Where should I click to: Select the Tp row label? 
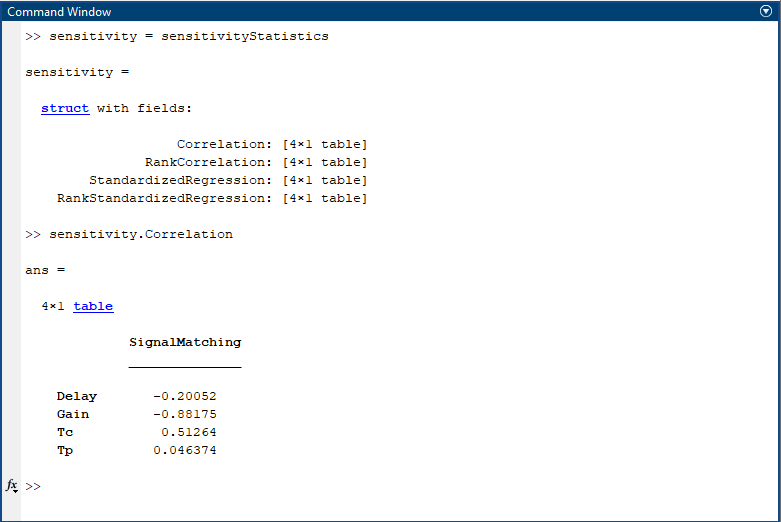65,450
